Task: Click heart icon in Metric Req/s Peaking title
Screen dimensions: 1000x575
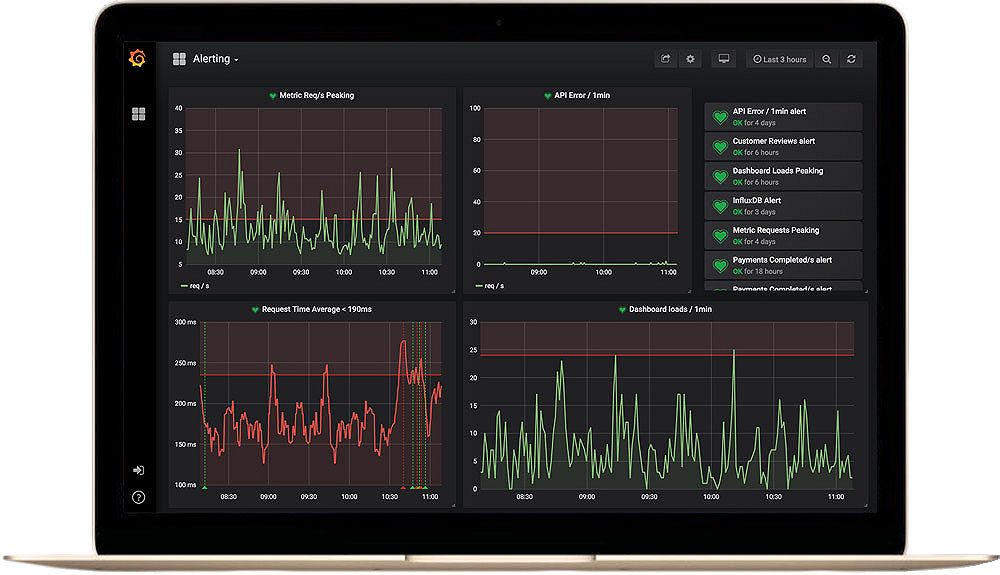Action: click(273, 96)
